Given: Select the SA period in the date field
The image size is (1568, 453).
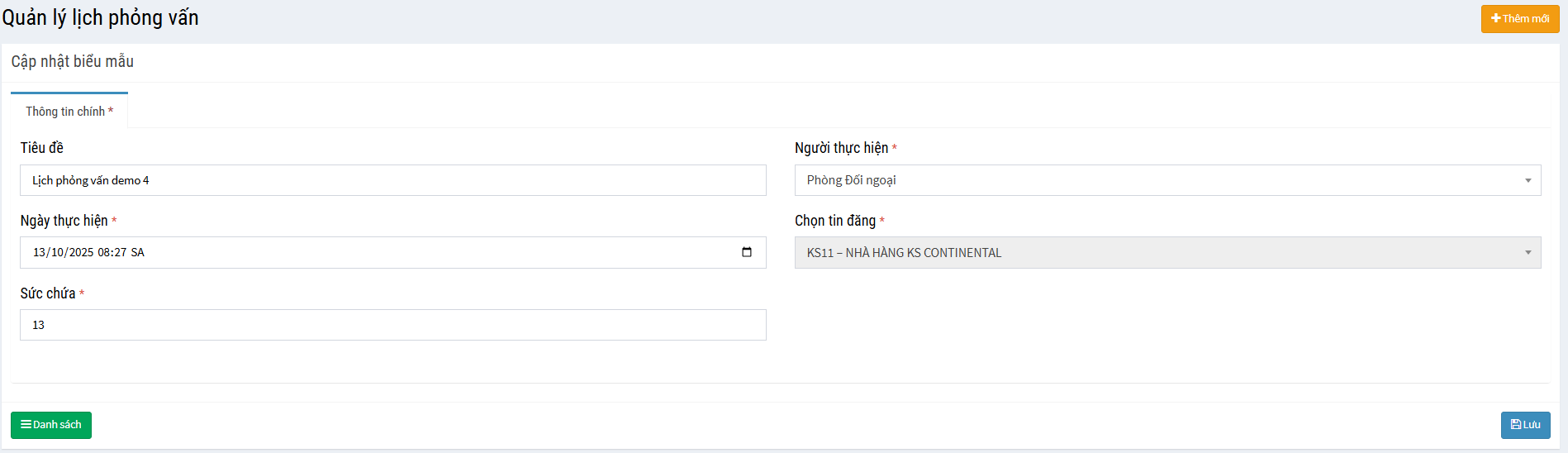Looking at the screenshot, I should 137,253.
